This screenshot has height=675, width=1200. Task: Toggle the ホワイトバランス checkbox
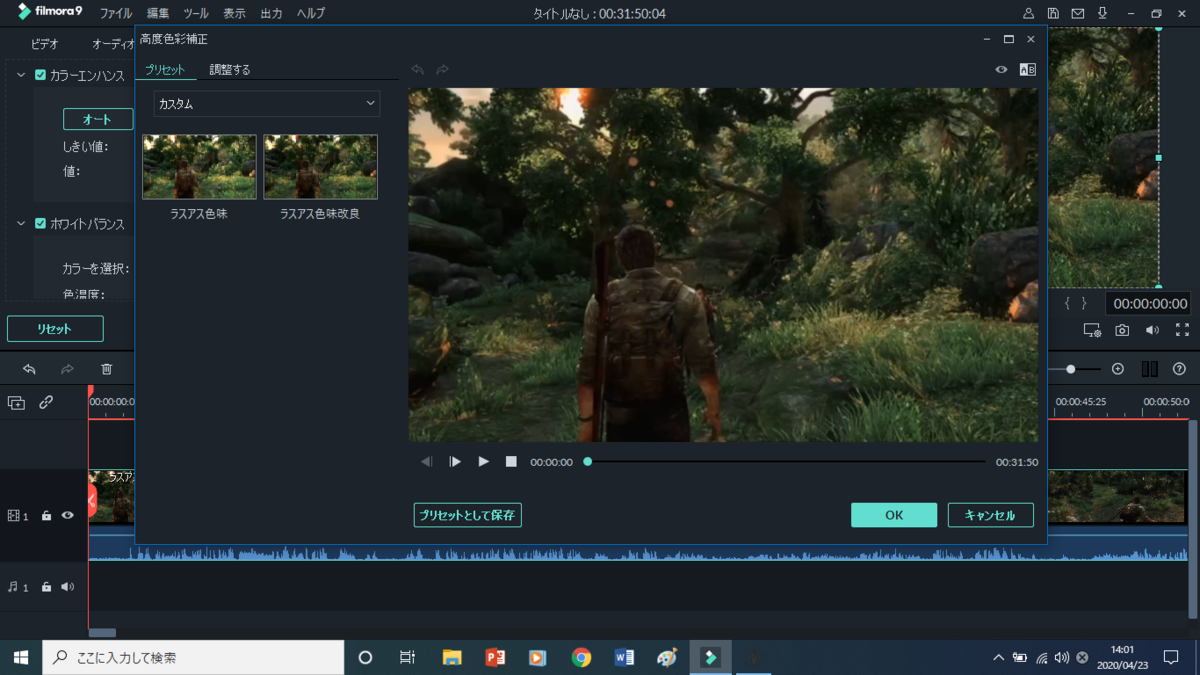[40, 224]
